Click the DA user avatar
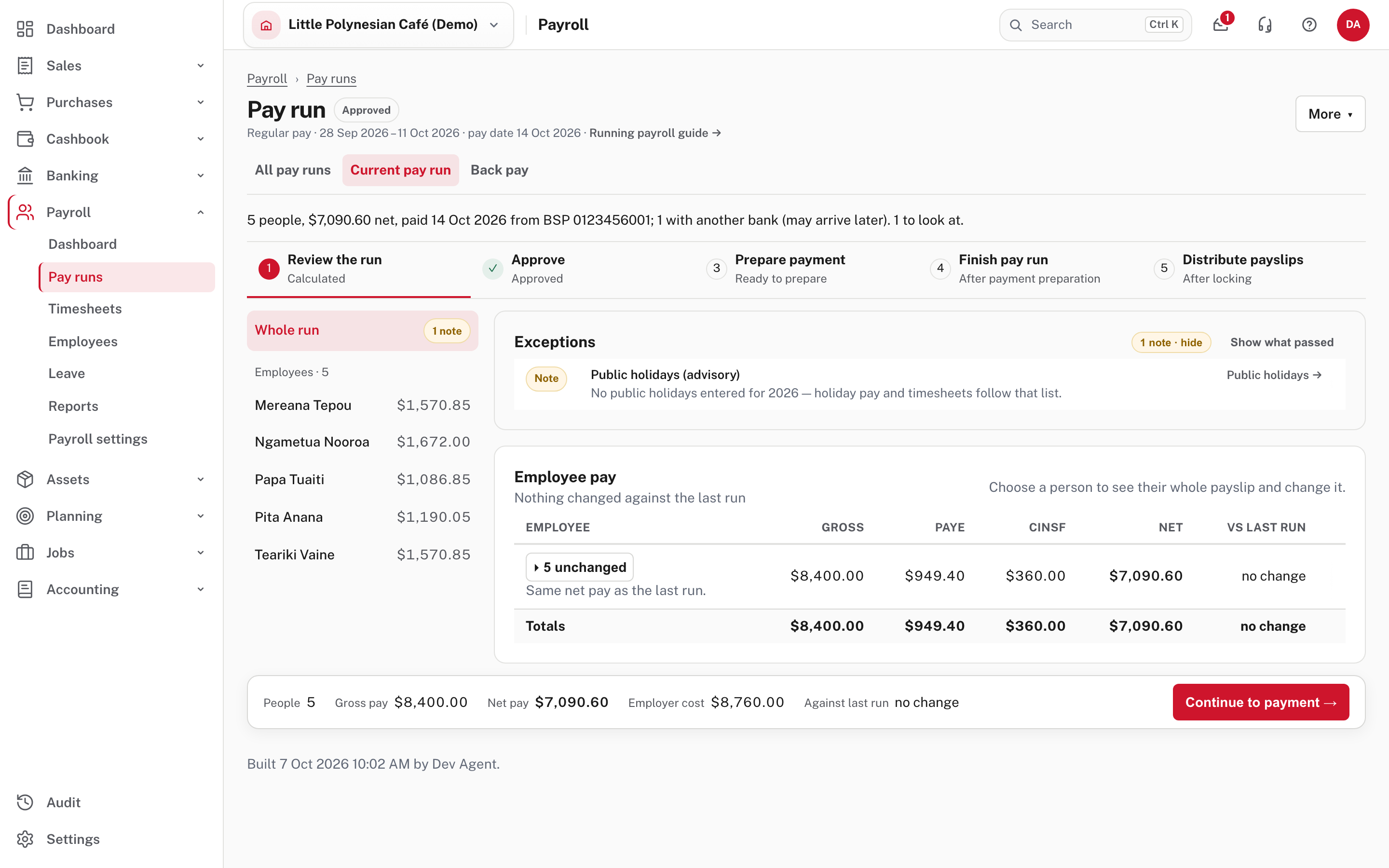The width and height of the screenshot is (1389, 868). pyautogui.click(x=1353, y=25)
